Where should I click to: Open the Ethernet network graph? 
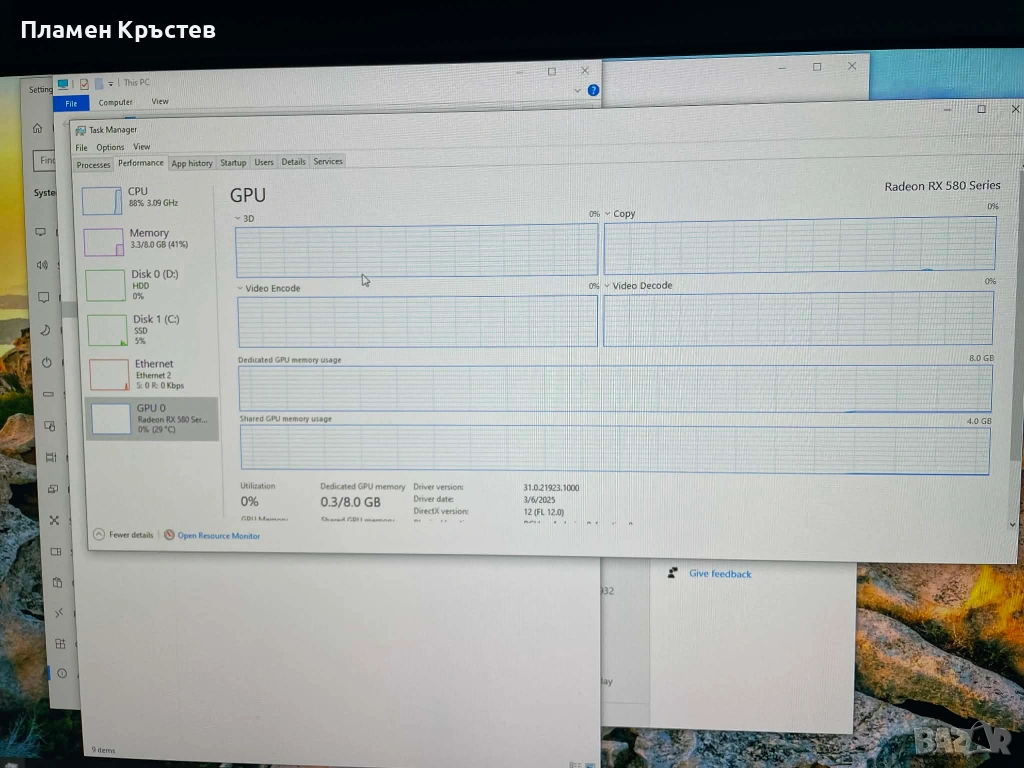point(109,374)
